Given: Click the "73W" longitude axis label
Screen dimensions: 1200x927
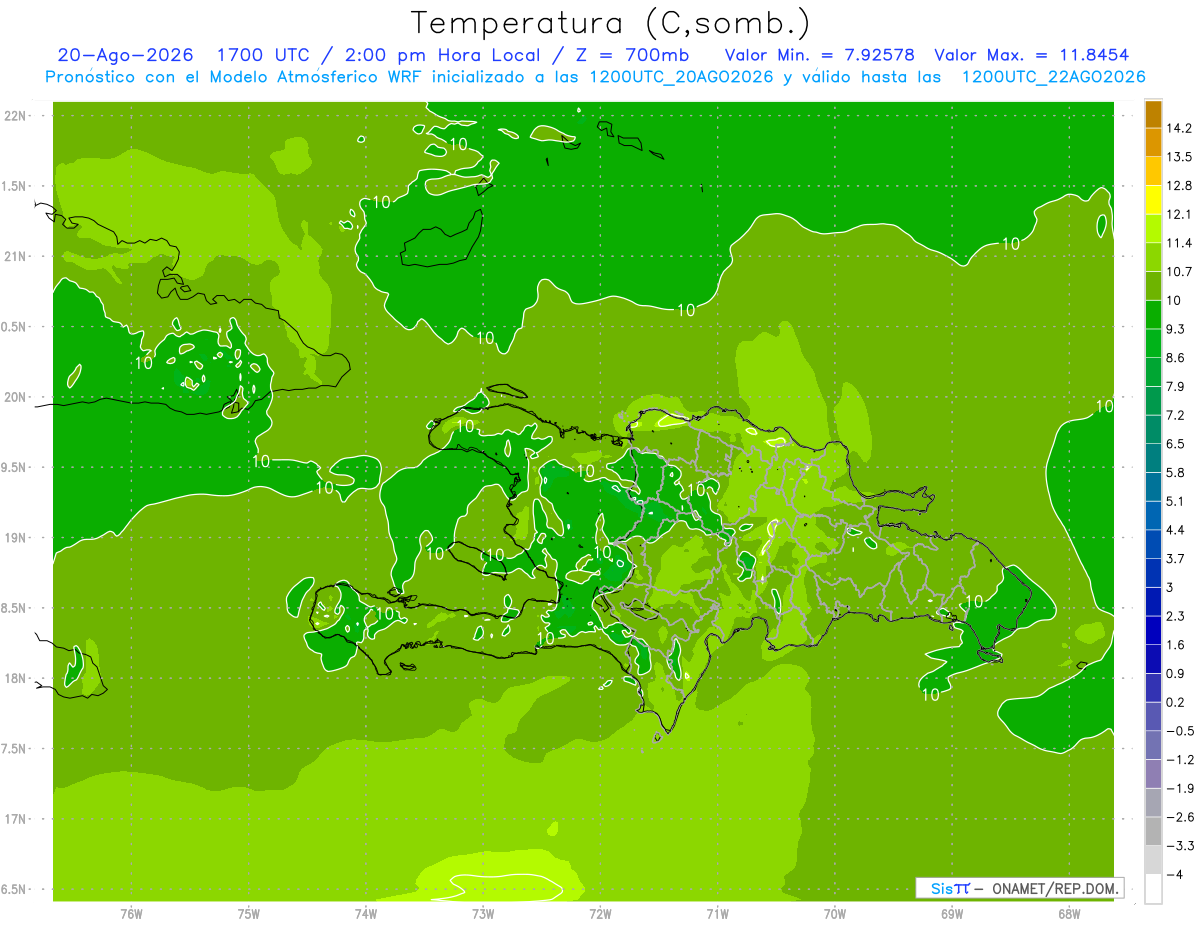Looking at the screenshot, I should [x=483, y=914].
